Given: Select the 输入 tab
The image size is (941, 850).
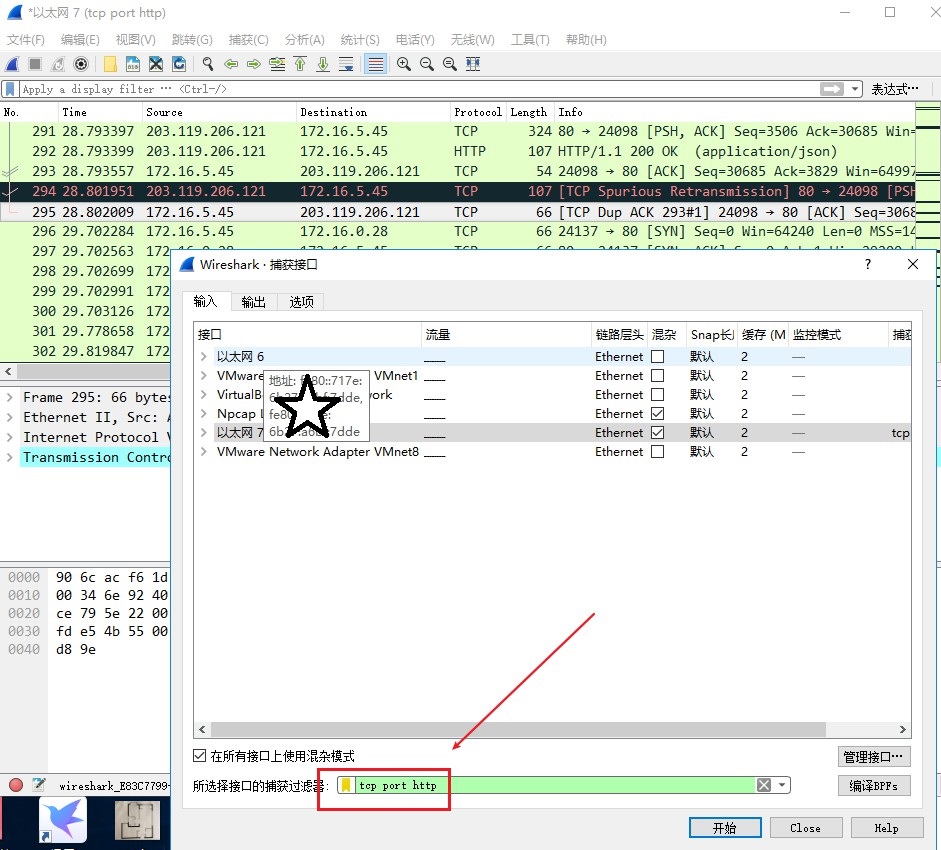Looking at the screenshot, I should point(205,301).
